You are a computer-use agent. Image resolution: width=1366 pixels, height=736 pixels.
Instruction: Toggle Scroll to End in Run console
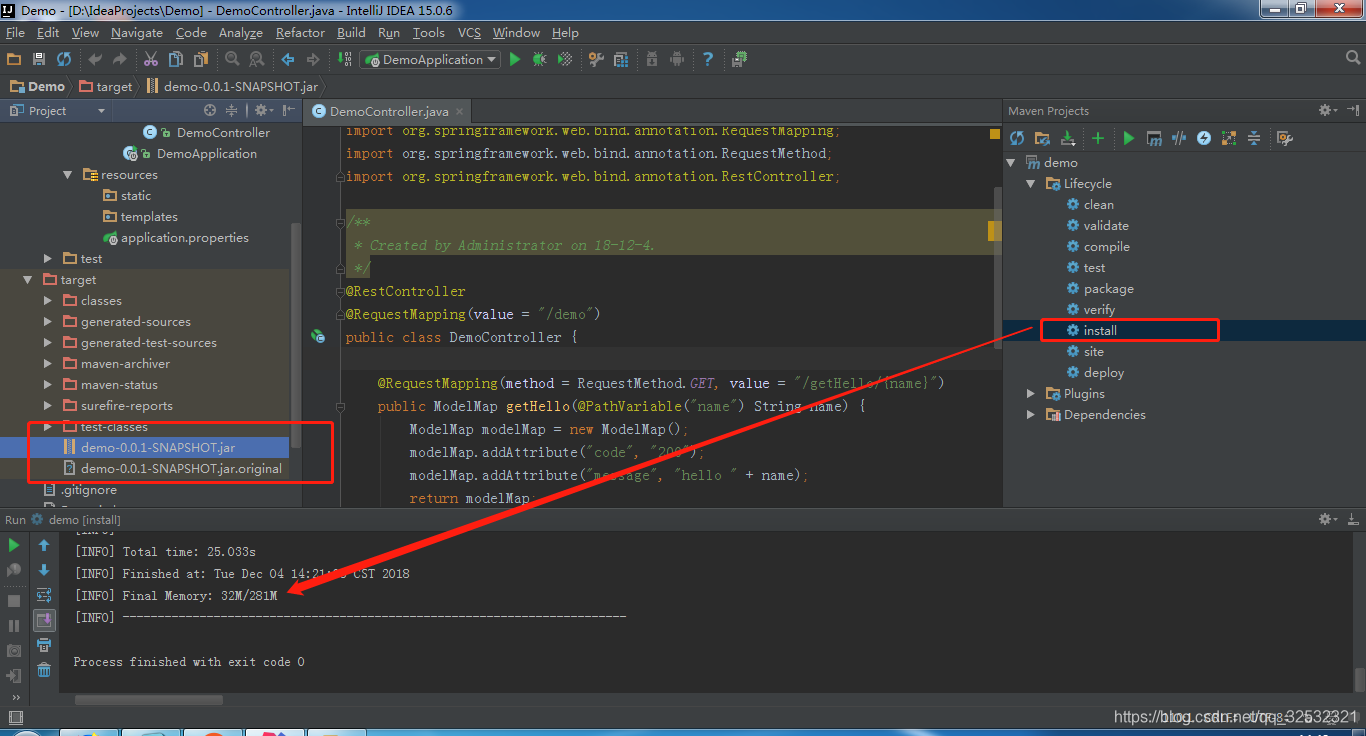pos(44,620)
